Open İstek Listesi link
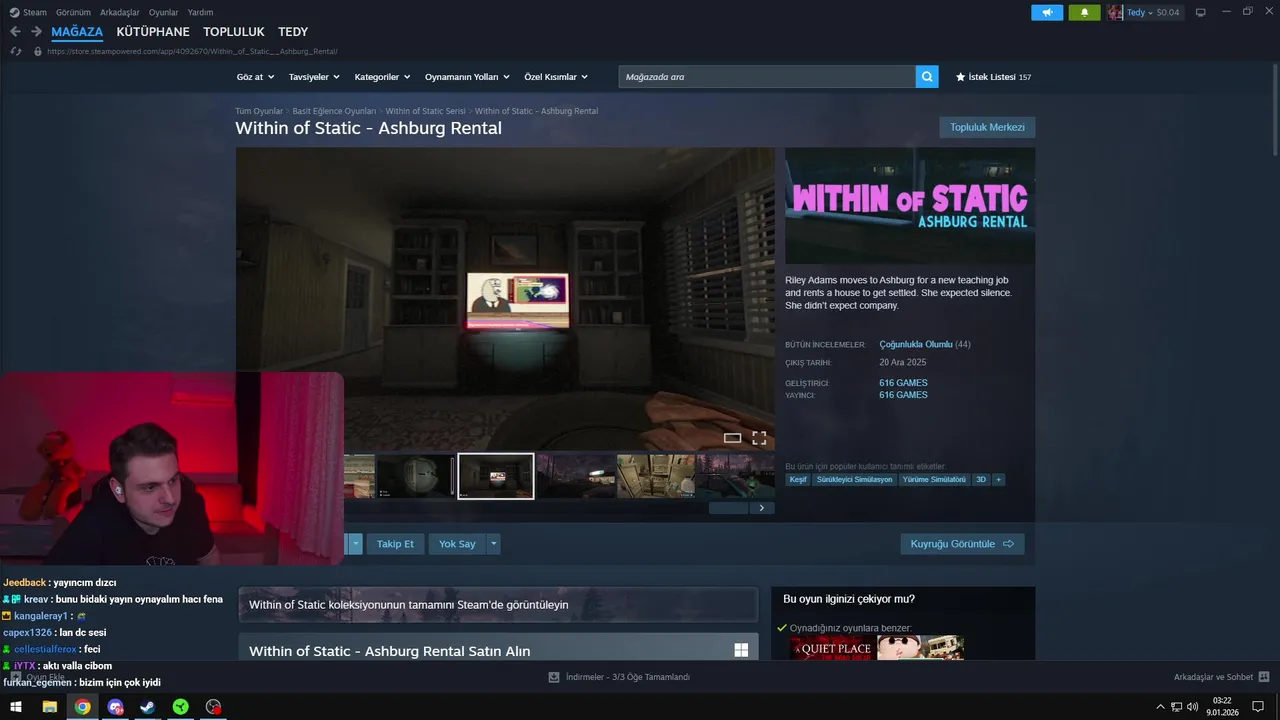 pyautogui.click(x=993, y=77)
